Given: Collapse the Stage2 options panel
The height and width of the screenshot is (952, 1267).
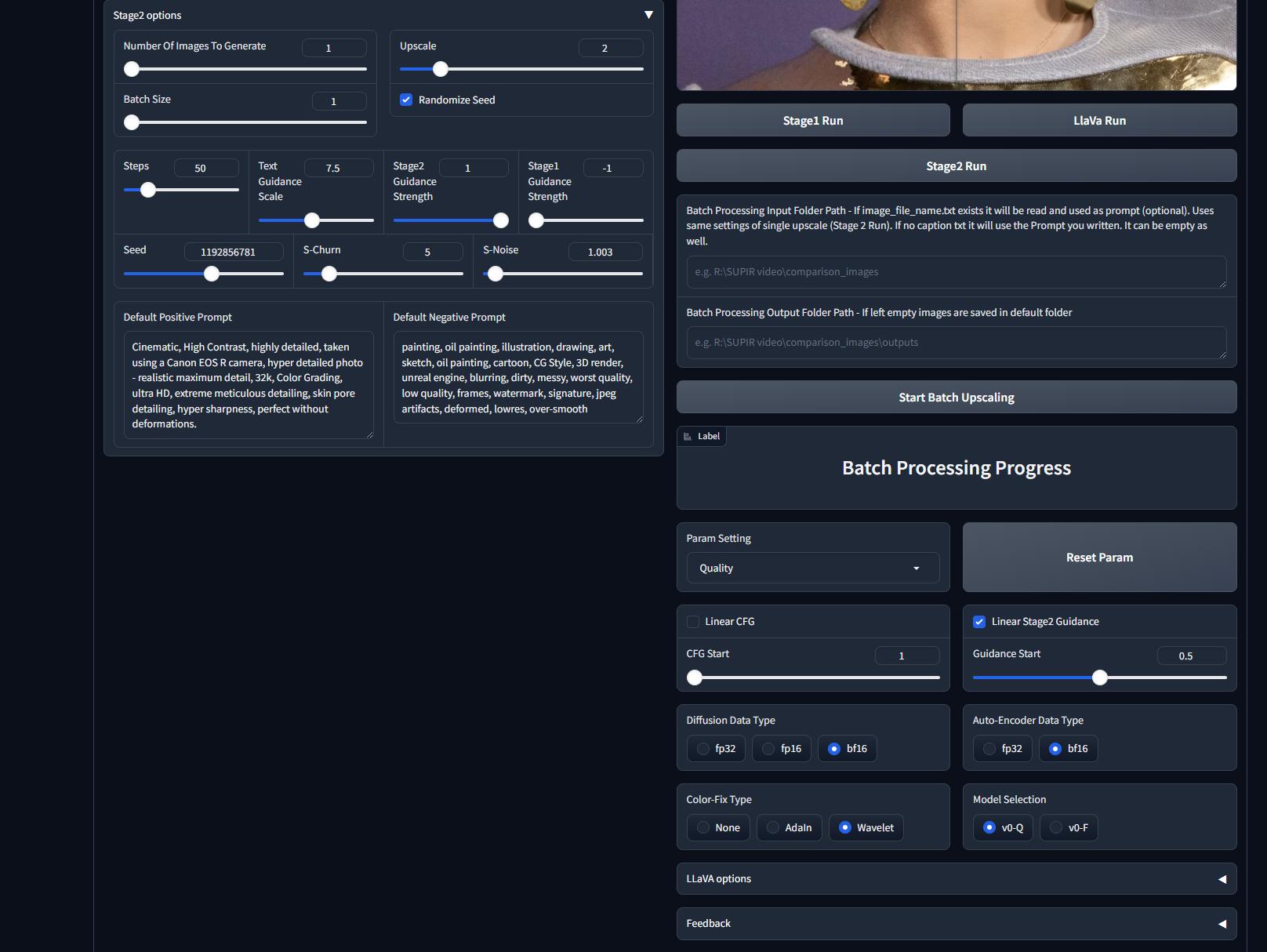Looking at the screenshot, I should click(648, 14).
